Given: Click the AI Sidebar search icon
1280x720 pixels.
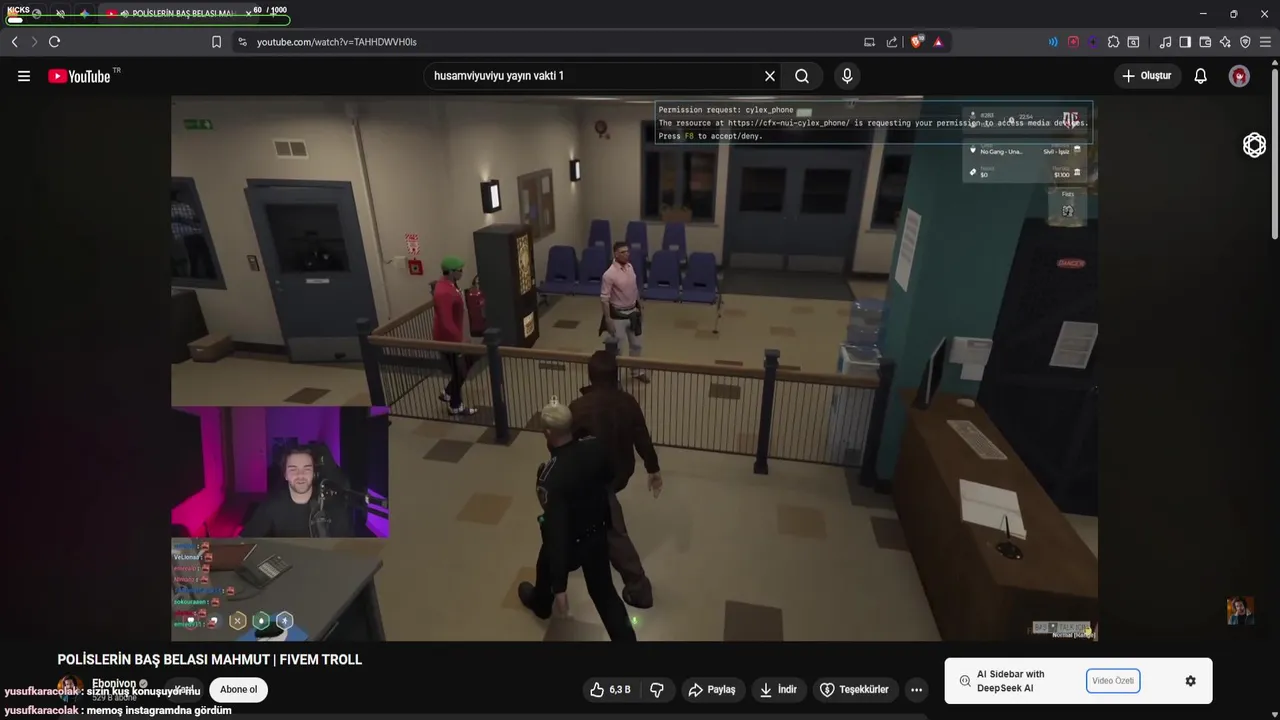Looking at the screenshot, I should (965, 681).
